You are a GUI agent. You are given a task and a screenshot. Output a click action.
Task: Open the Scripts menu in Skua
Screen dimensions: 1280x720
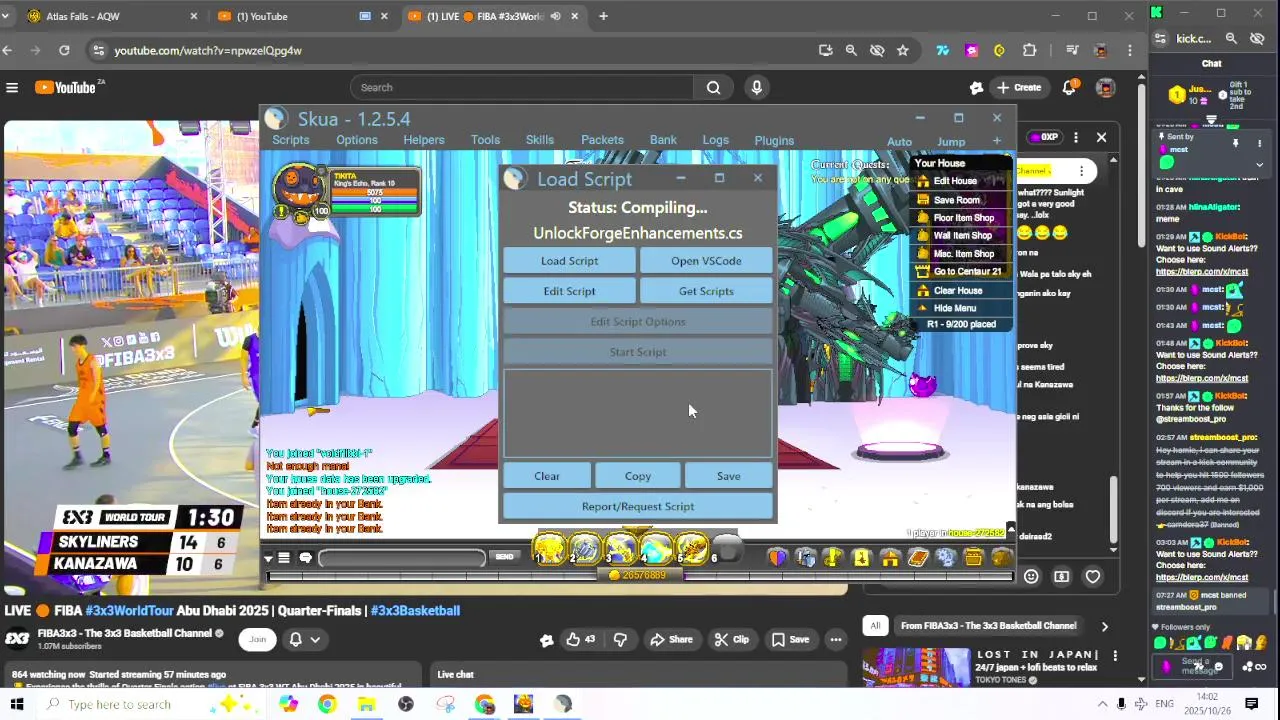coord(291,140)
